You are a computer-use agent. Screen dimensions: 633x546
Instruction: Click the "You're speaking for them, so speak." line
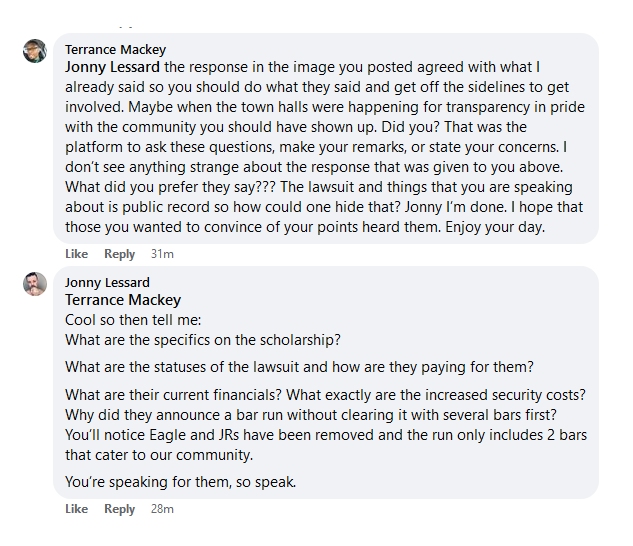tap(180, 482)
